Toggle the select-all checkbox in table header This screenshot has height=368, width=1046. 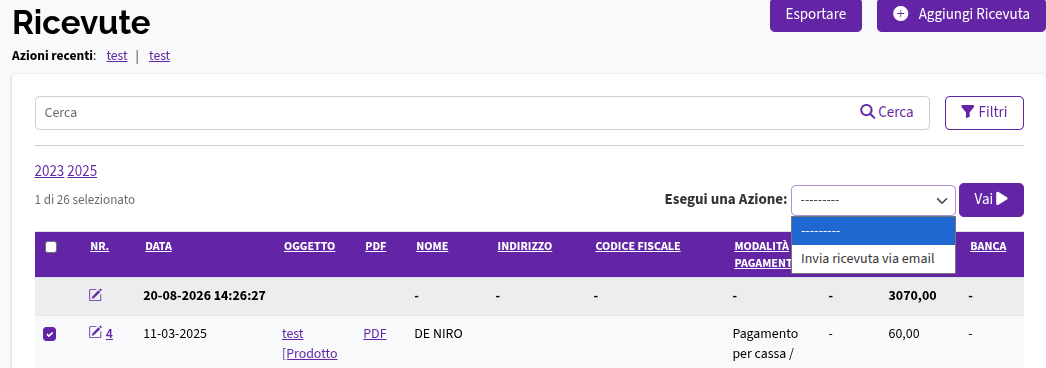[51, 247]
